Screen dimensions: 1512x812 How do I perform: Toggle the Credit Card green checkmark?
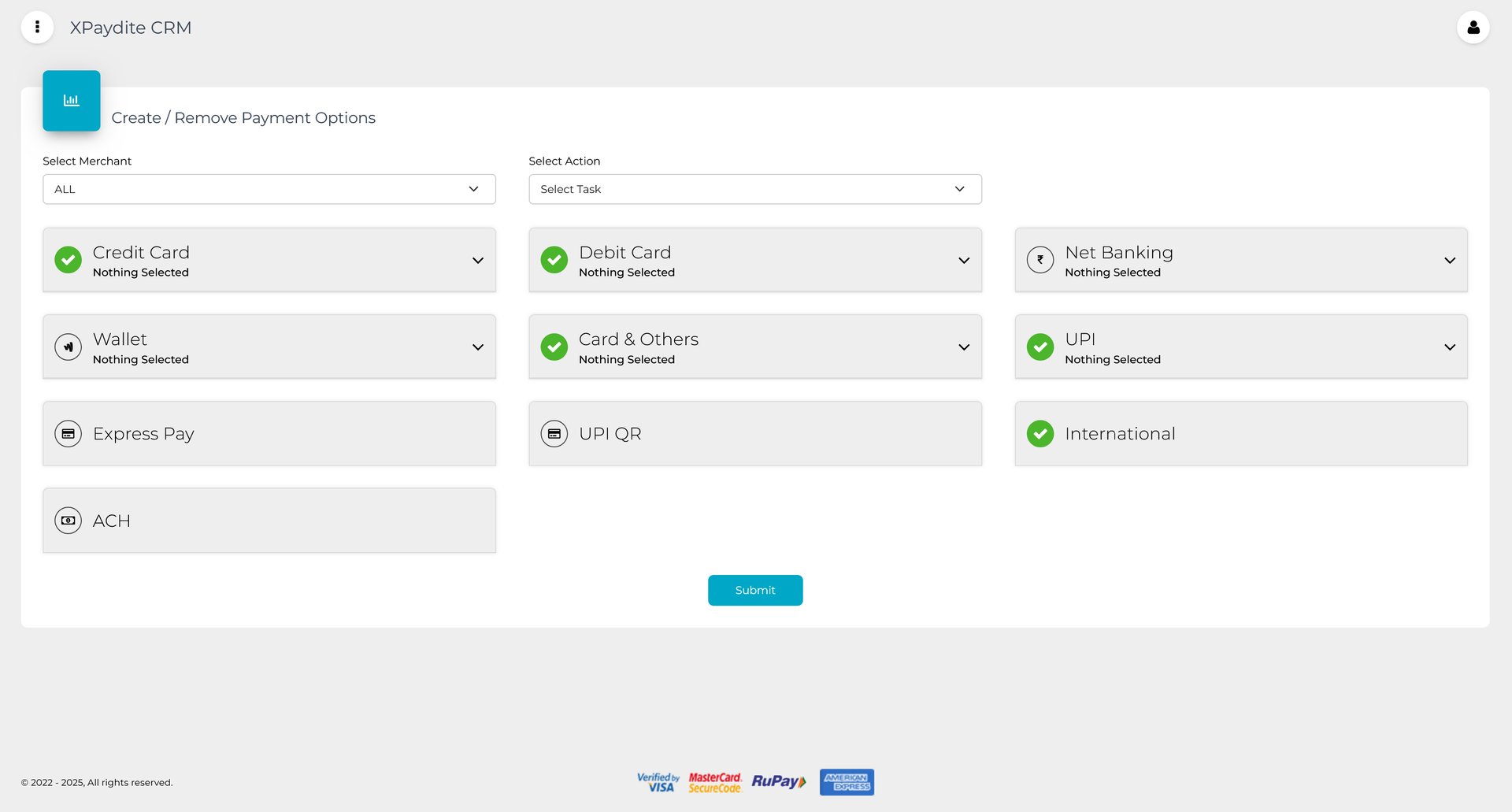[68, 259]
